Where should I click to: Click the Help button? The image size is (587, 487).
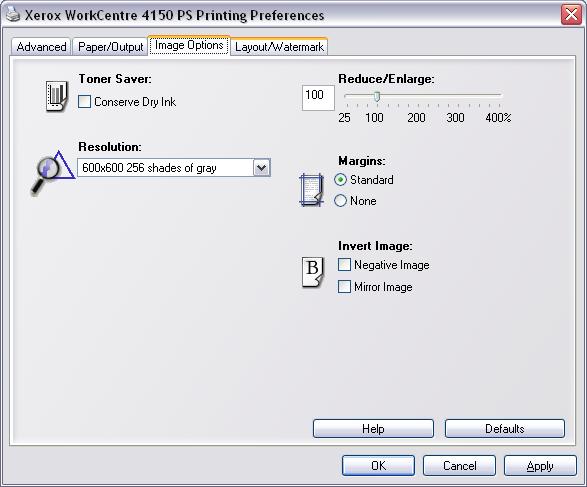[373, 429]
